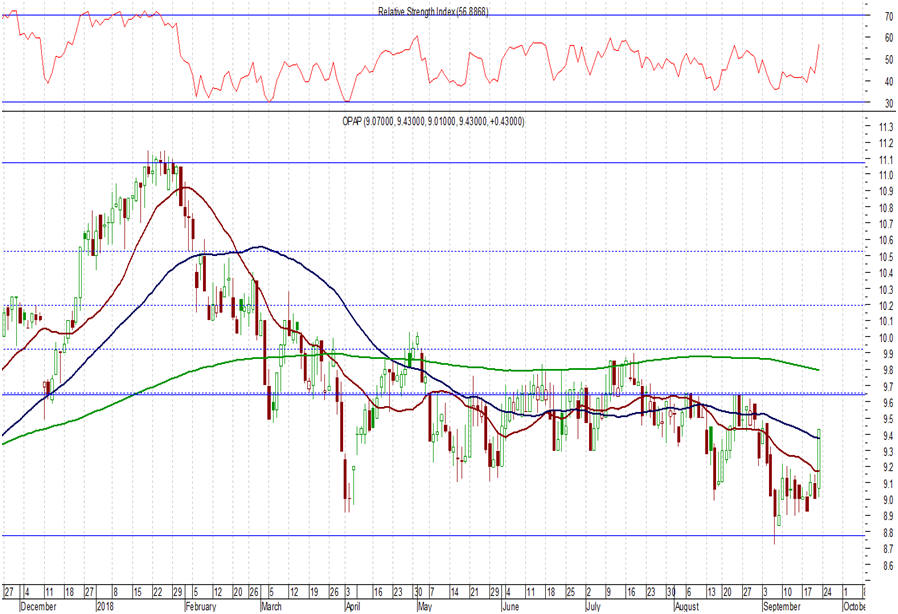Click the RSI axis label 40
The height and width of the screenshot is (614, 898).
point(889,81)
